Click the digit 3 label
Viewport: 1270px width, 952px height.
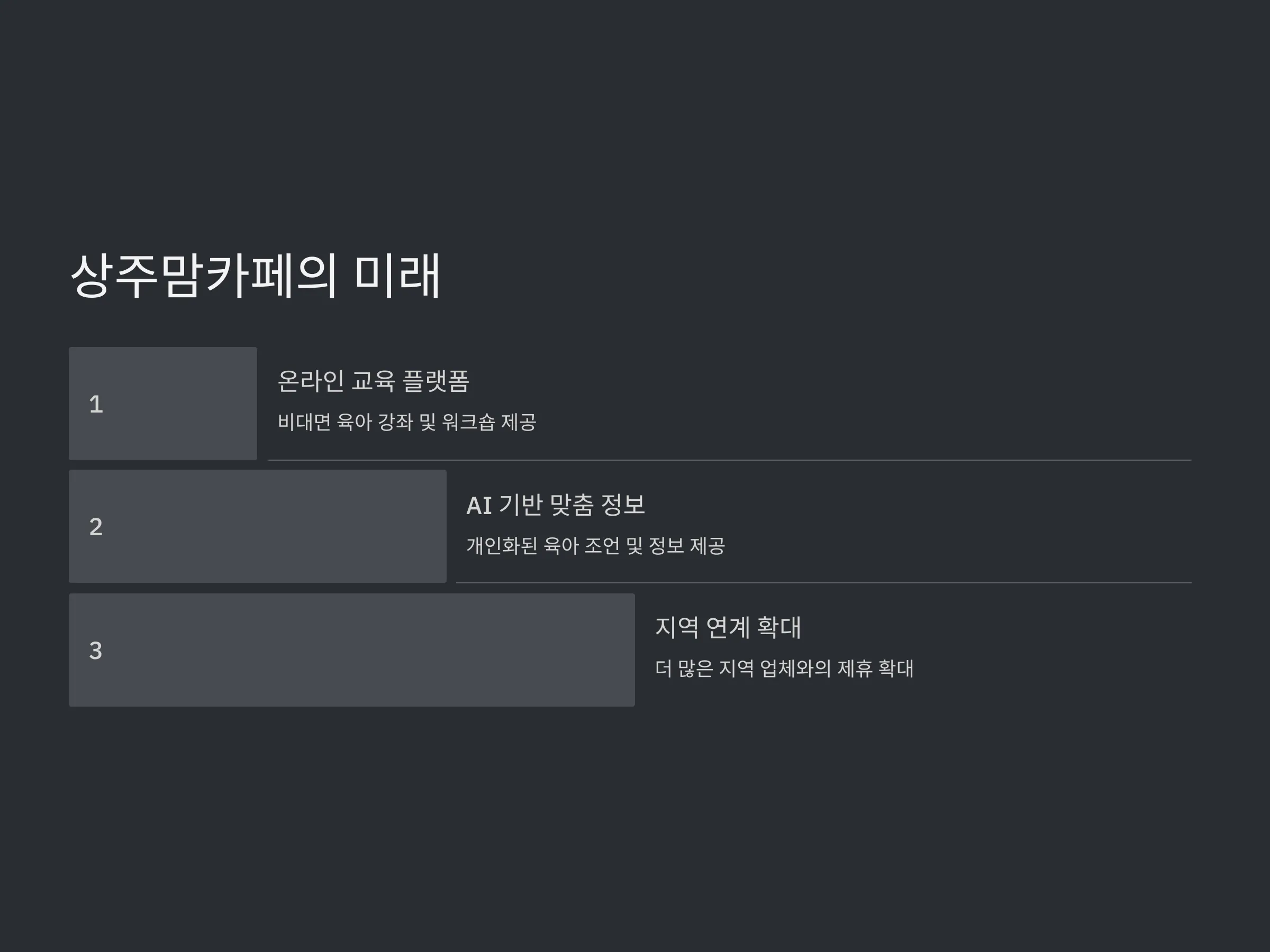tap(96, 651)
